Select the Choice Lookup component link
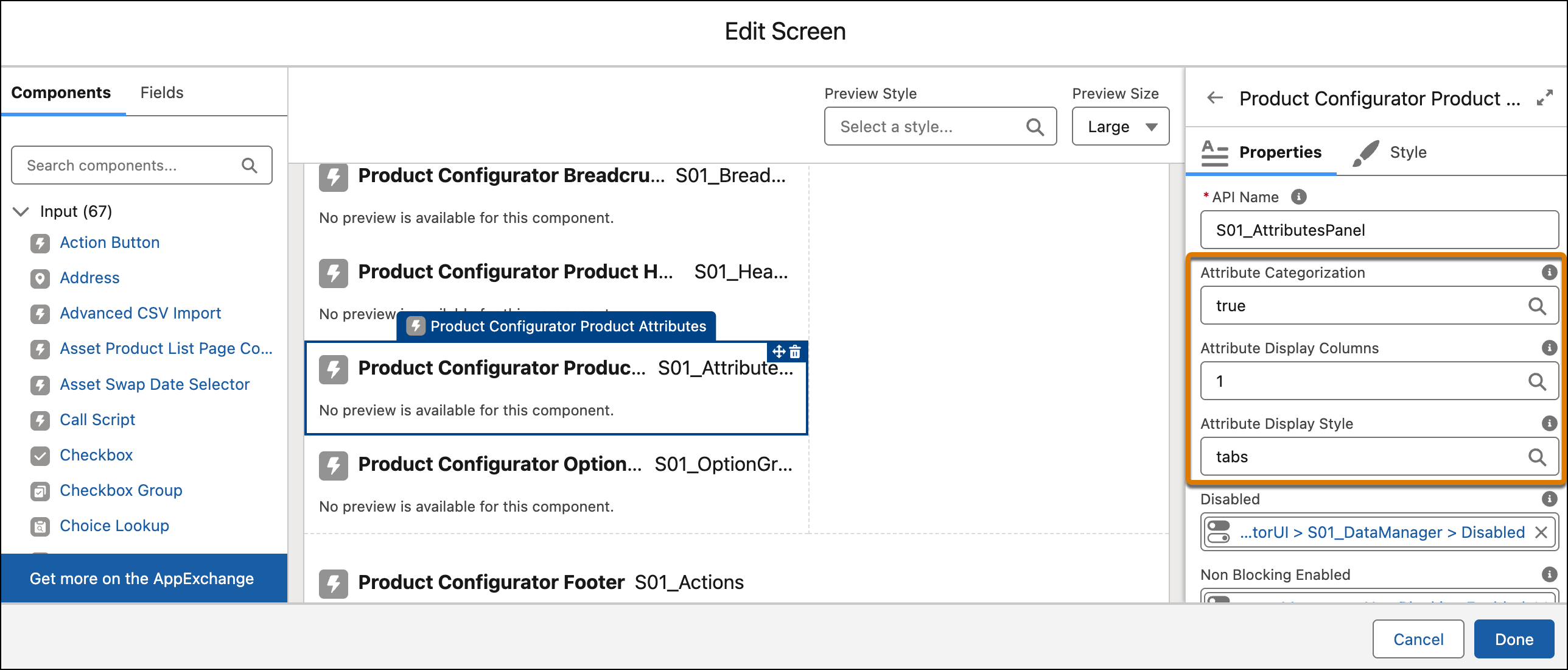This screenshot has height=670, width=1568. [114, 526]
